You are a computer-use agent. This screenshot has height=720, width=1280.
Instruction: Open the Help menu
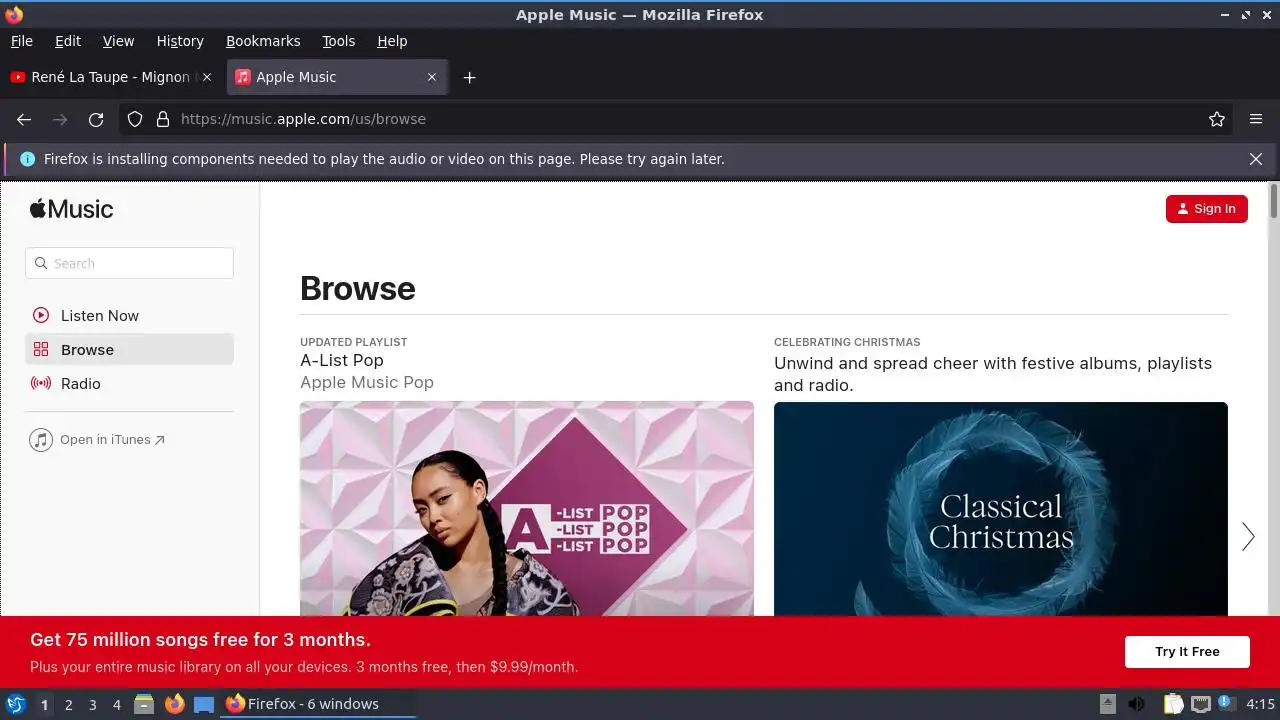coord(392,41)
